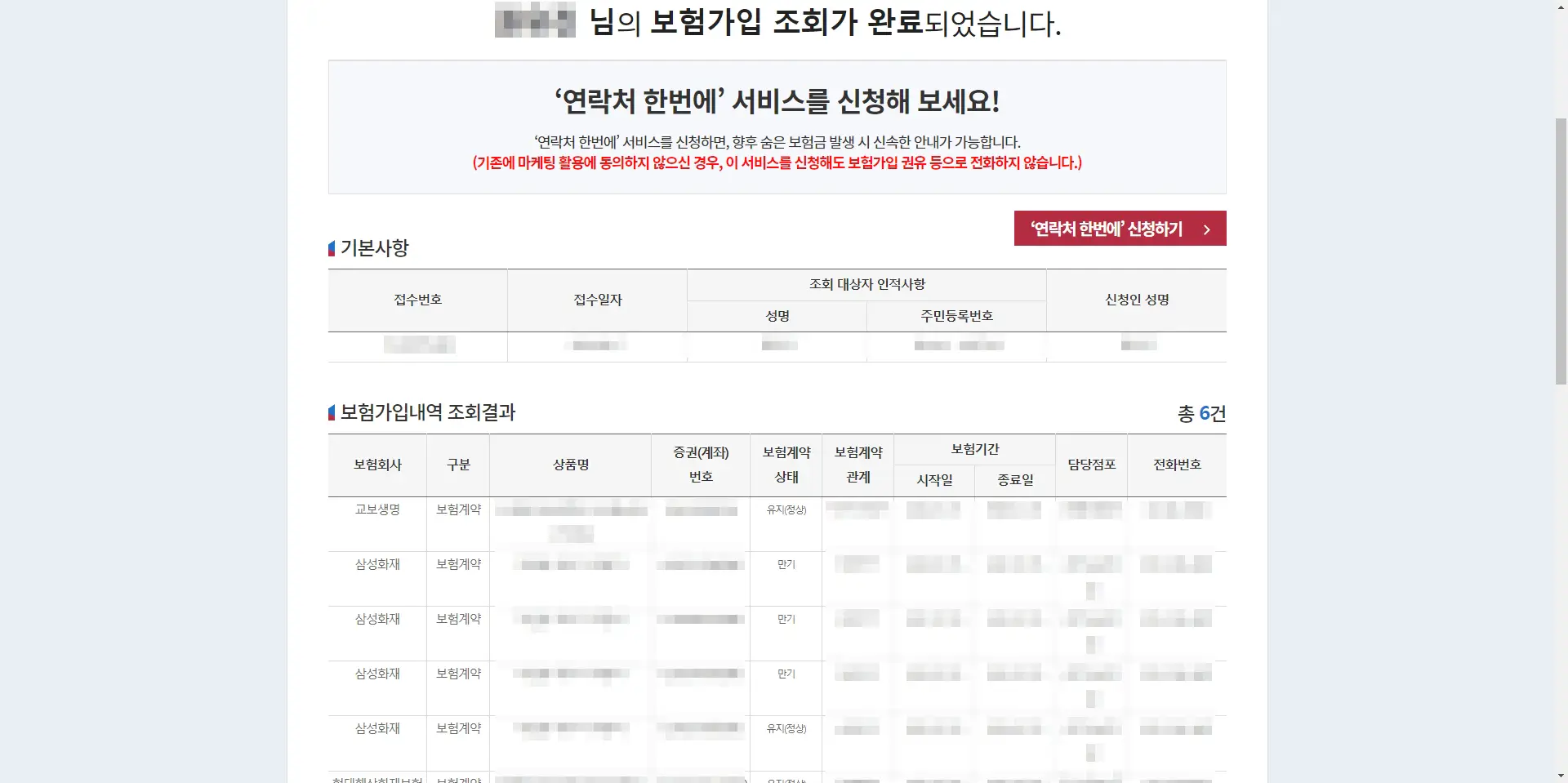
Task: Click the red marketing consent notice text
Action: (777, 163)
